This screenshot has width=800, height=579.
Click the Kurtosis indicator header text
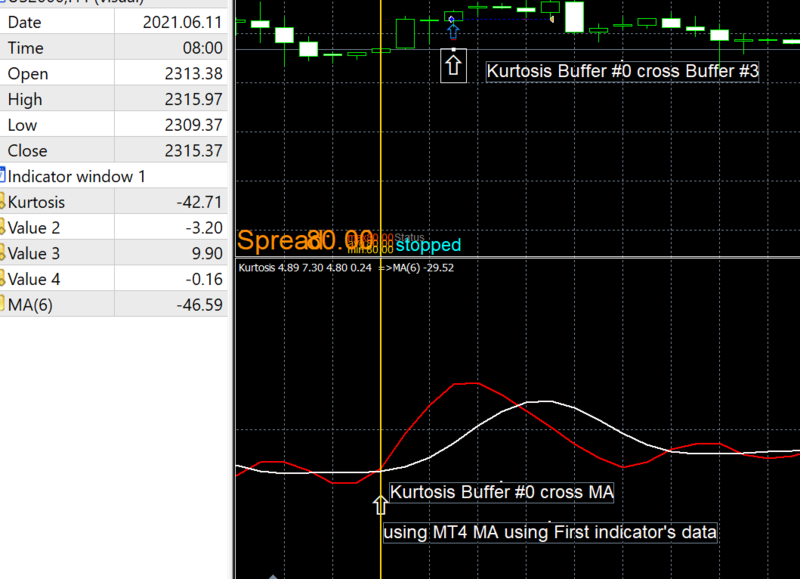click(x=305, y=268)
